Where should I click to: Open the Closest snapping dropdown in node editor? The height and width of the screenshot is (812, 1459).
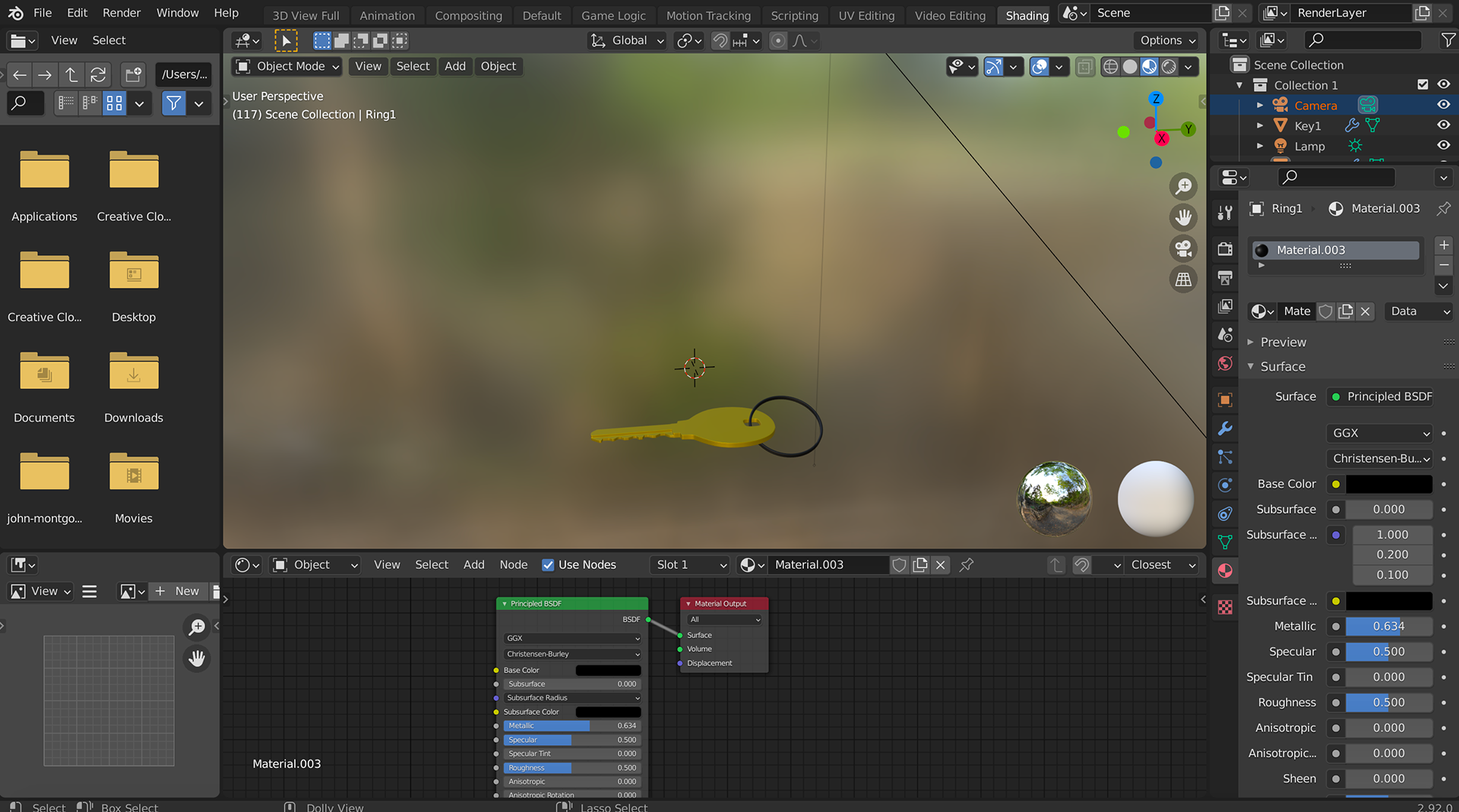[1162, 565]
